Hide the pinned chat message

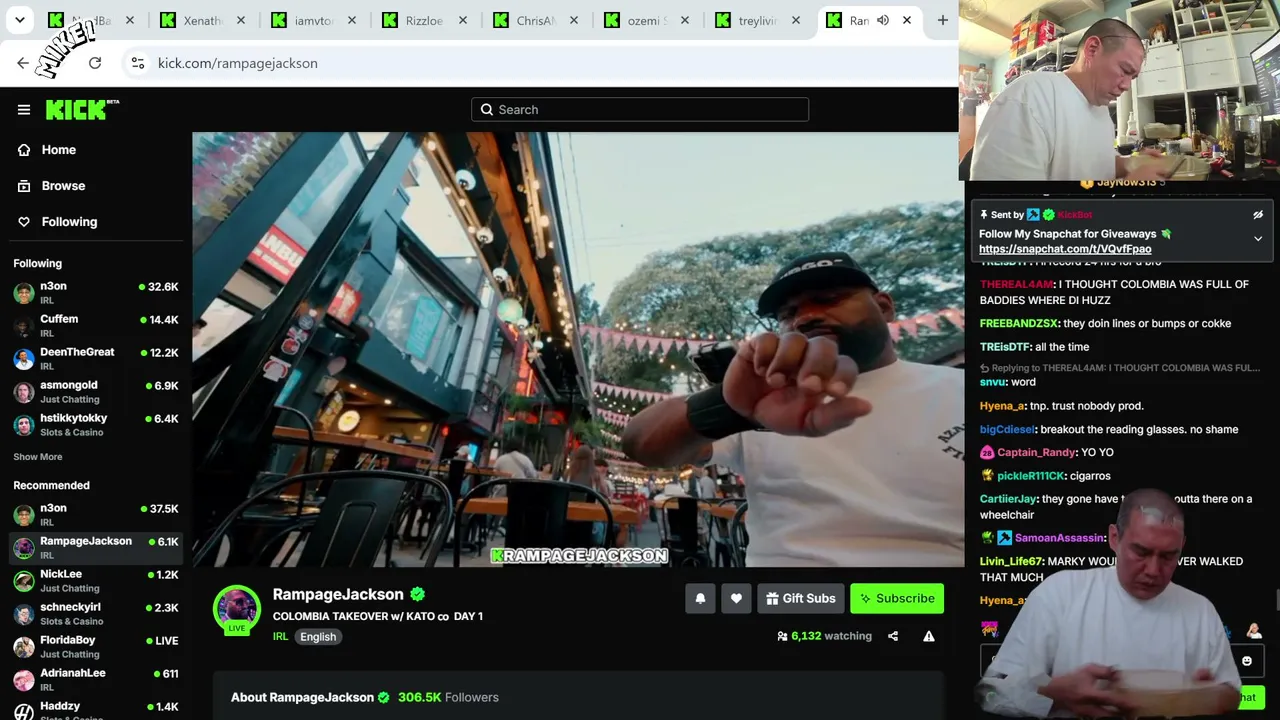tap(1258, 215)
